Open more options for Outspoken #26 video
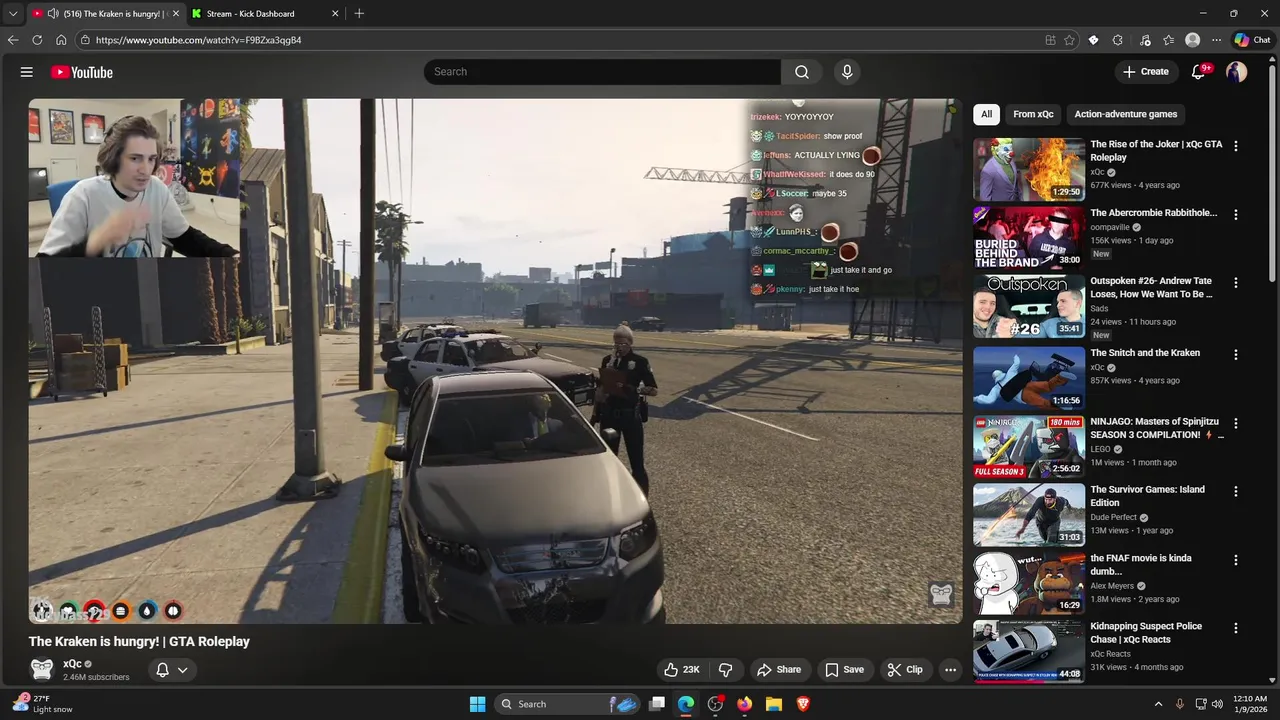This screenshot has height=720, width=1280. point(1236,283)
